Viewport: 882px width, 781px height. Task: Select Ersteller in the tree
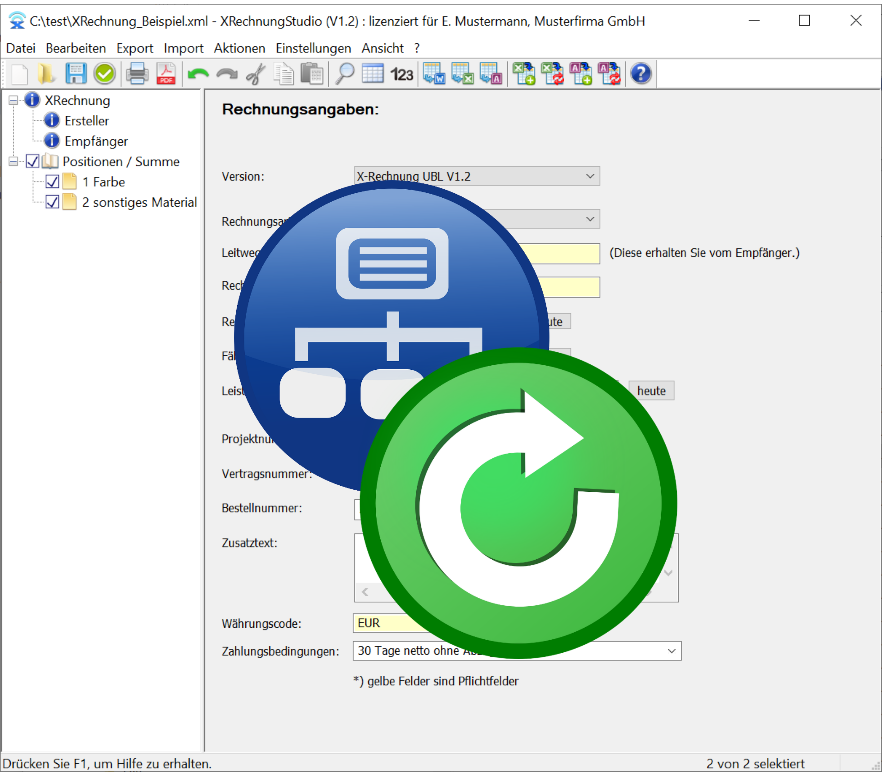[87, 121]
